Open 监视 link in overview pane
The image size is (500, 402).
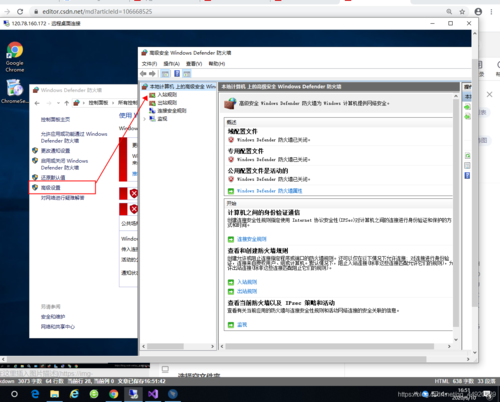(242, 325)
